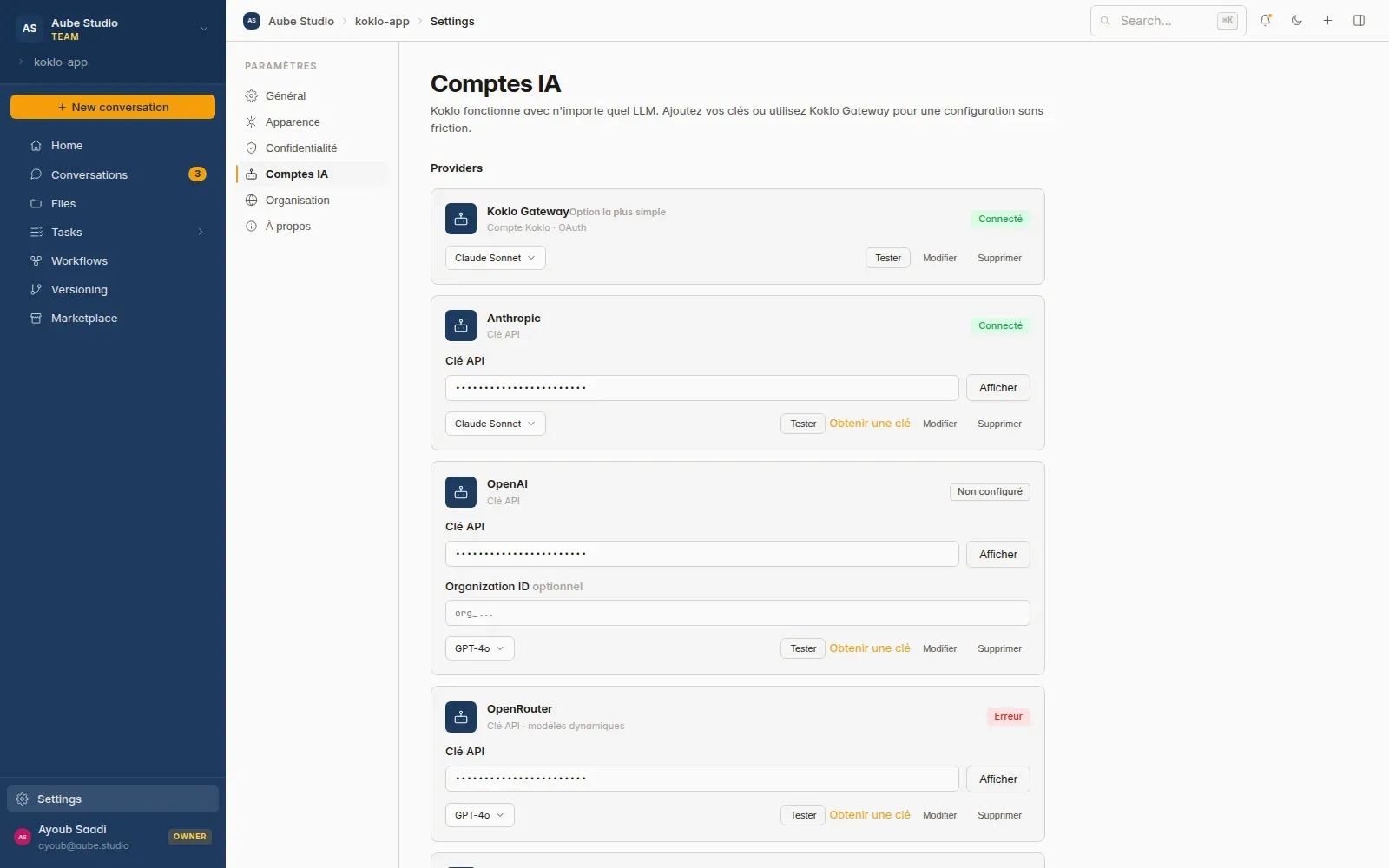Open Conversations in the sidebar
The height and width of the screenshot is (868, 1389).
(x=113, y=174)
